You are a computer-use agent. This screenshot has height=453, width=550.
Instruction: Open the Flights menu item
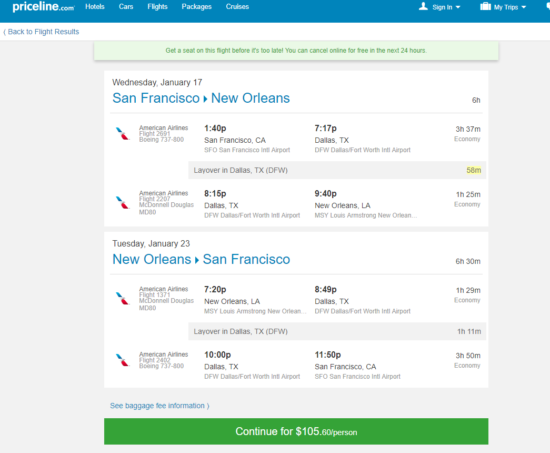157,7
